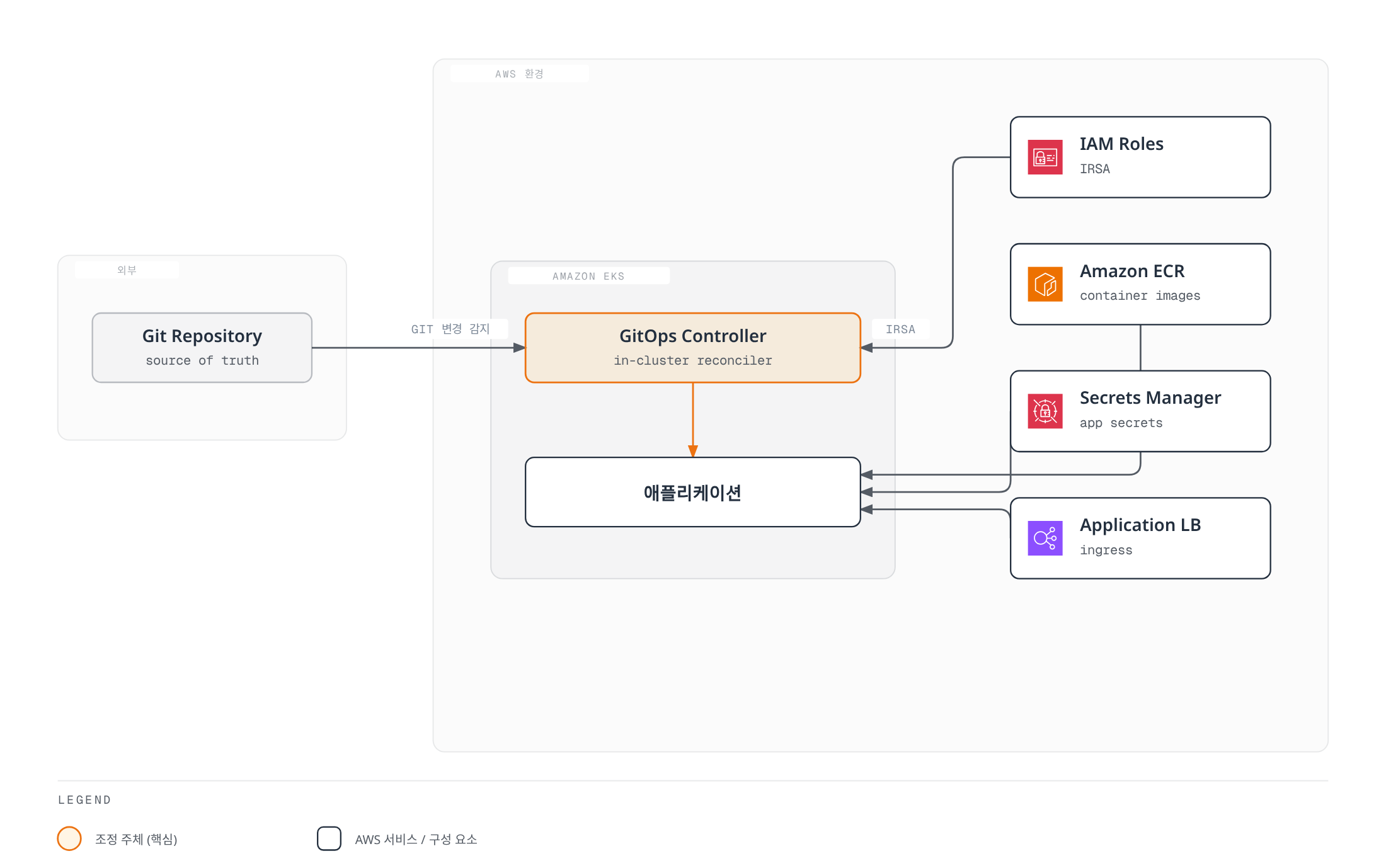
Task: Click the 'Amazon ECR' title text
Action: pyautogui.click(x=1132, y=271)
